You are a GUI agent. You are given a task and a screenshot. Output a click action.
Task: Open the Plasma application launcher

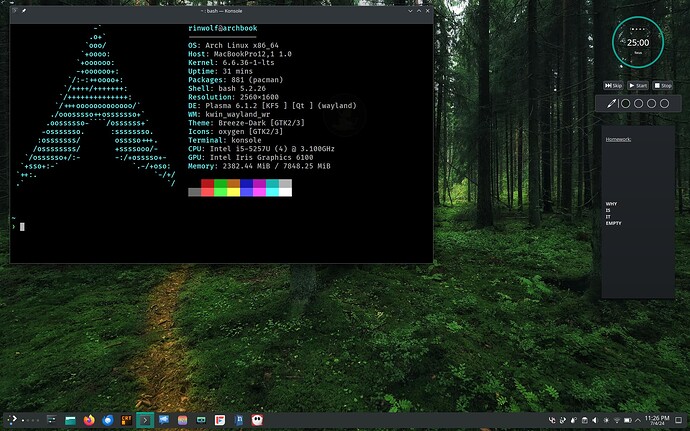(x=12, y=420)
